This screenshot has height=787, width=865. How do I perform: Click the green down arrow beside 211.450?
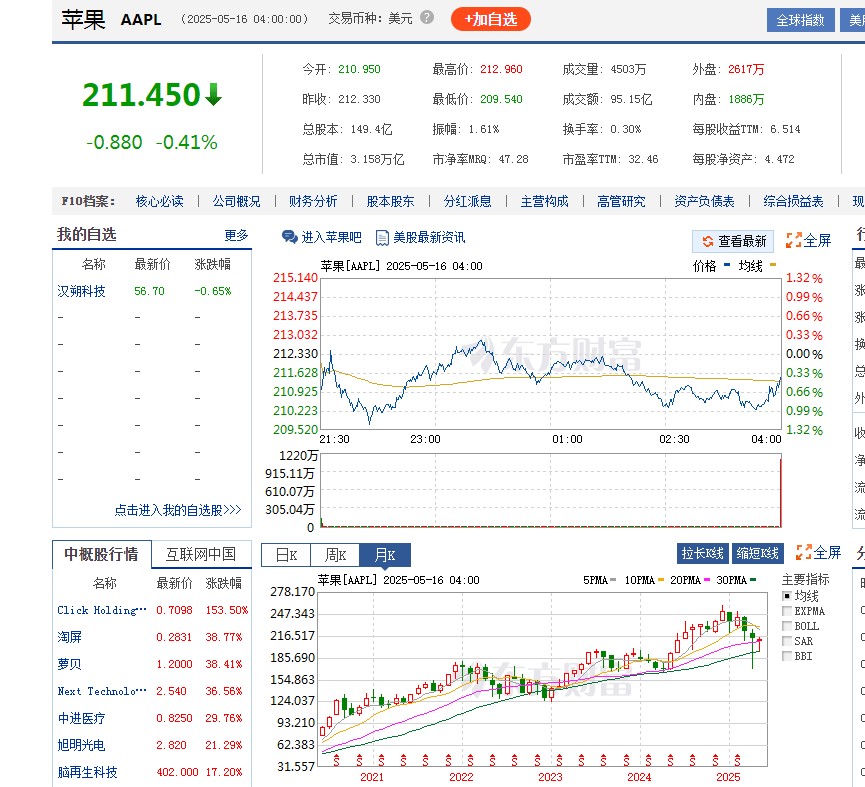tap(213, 94)
